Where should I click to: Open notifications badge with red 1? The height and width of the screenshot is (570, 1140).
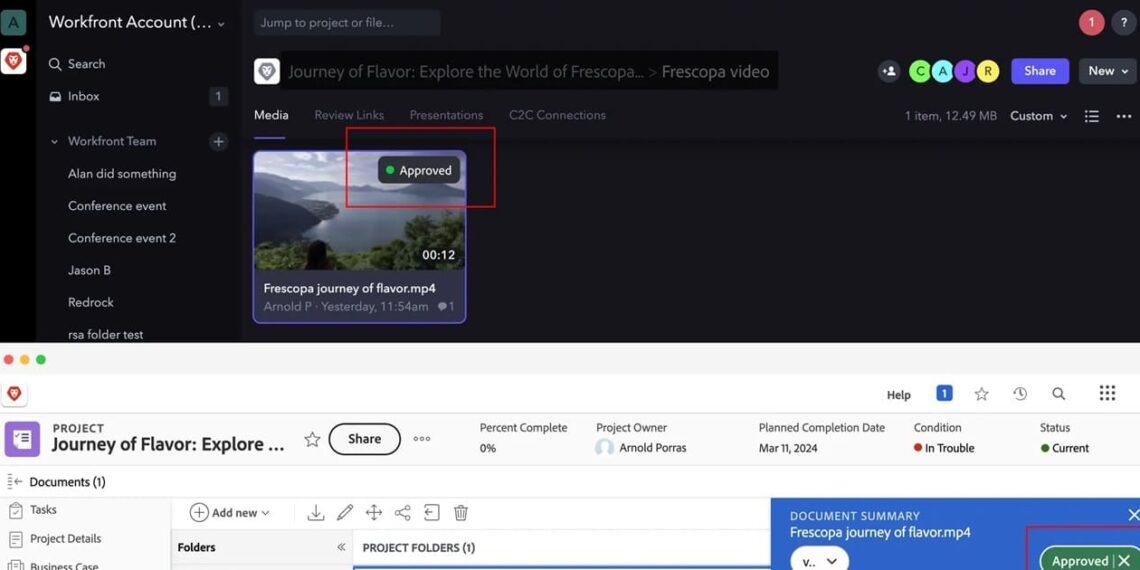pos(1091,23)
